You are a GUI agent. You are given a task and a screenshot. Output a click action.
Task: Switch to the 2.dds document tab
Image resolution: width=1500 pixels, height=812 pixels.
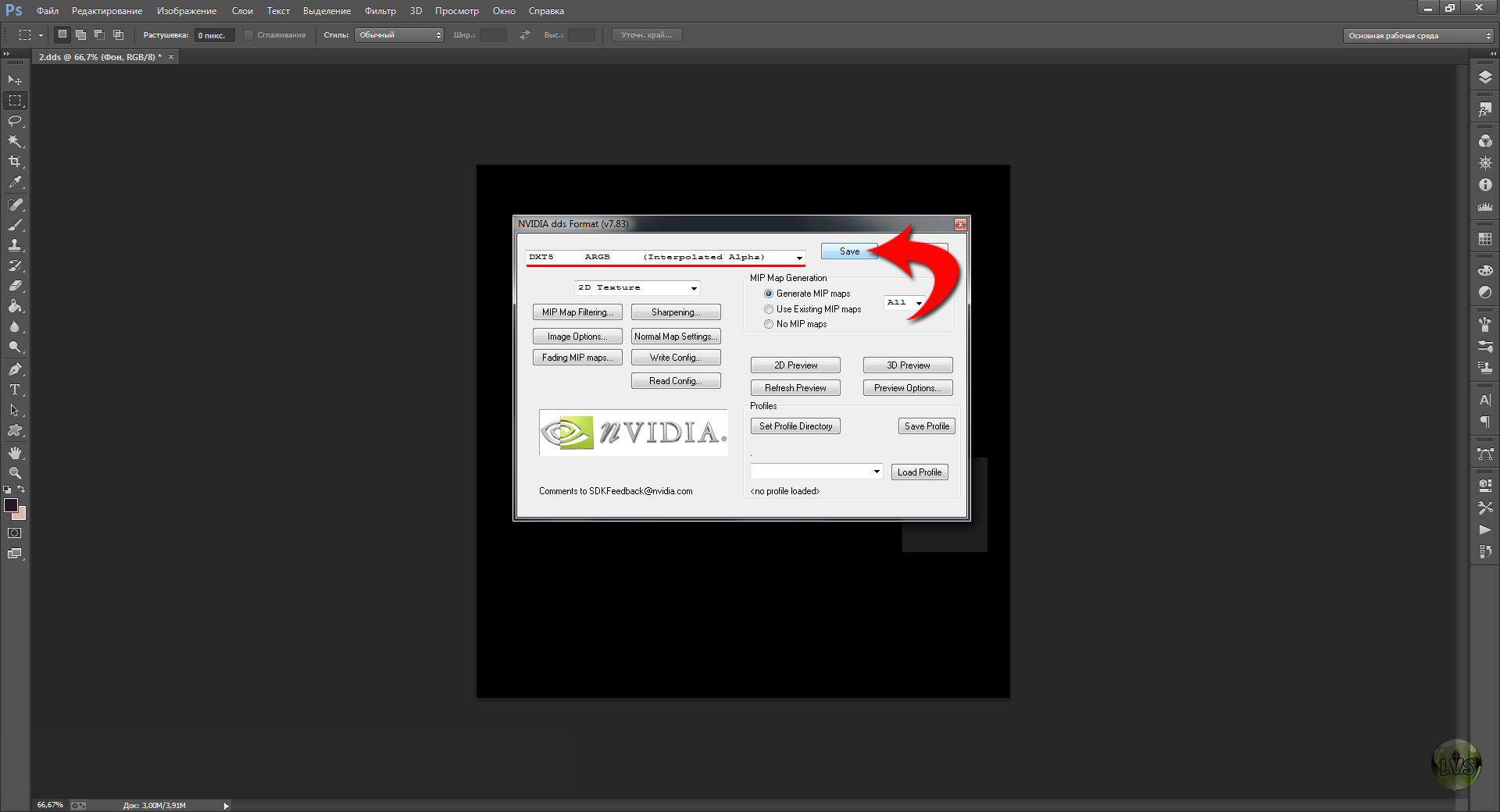coord(100,57)
